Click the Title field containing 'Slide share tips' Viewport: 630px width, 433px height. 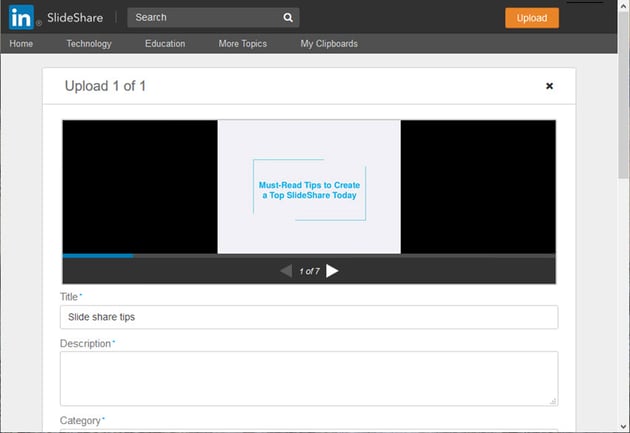tap(309, 317)
